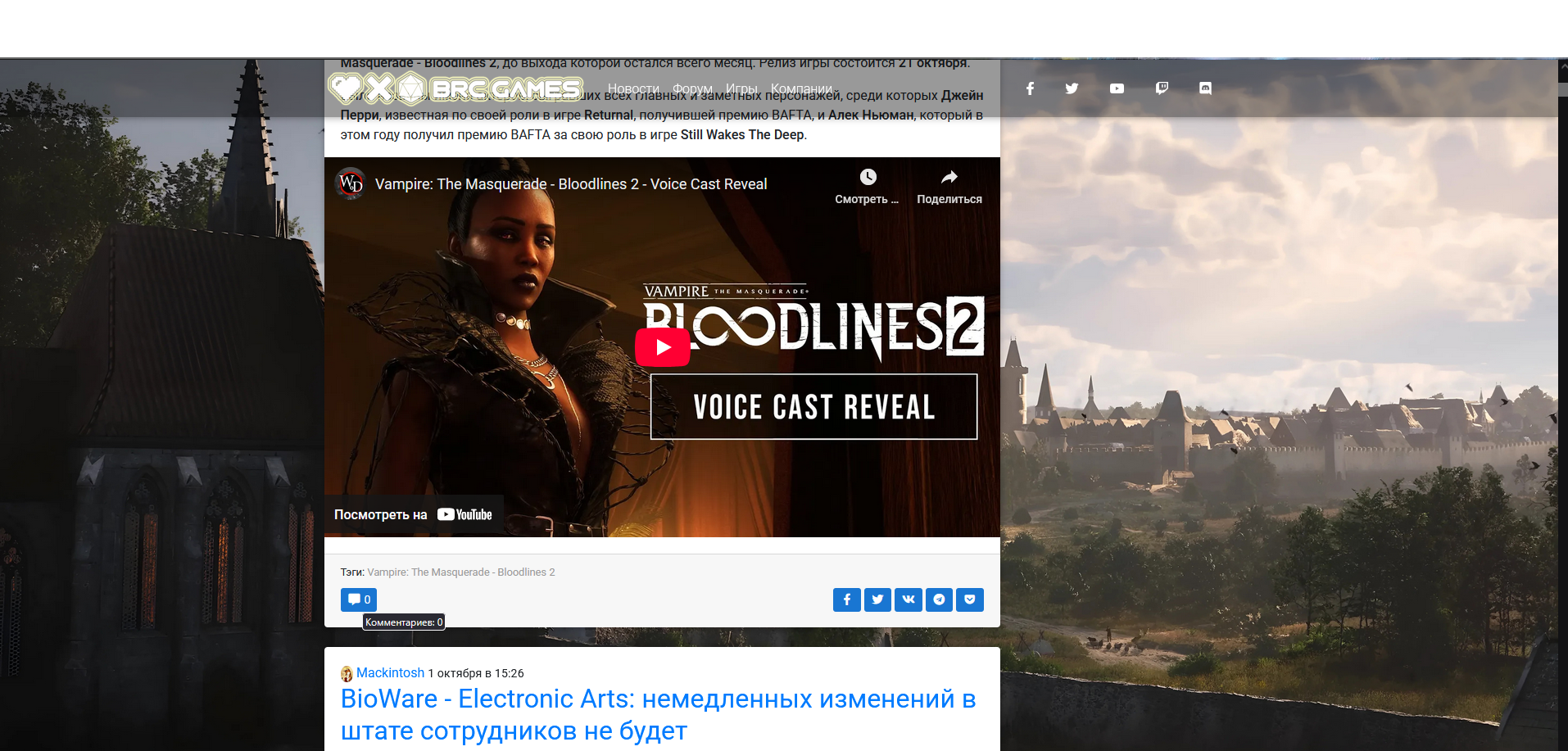The height and width of the screenshot is (751, 1568).
Task: Click 'Посмотреть на YouTube' button
Action: (414, 514)
